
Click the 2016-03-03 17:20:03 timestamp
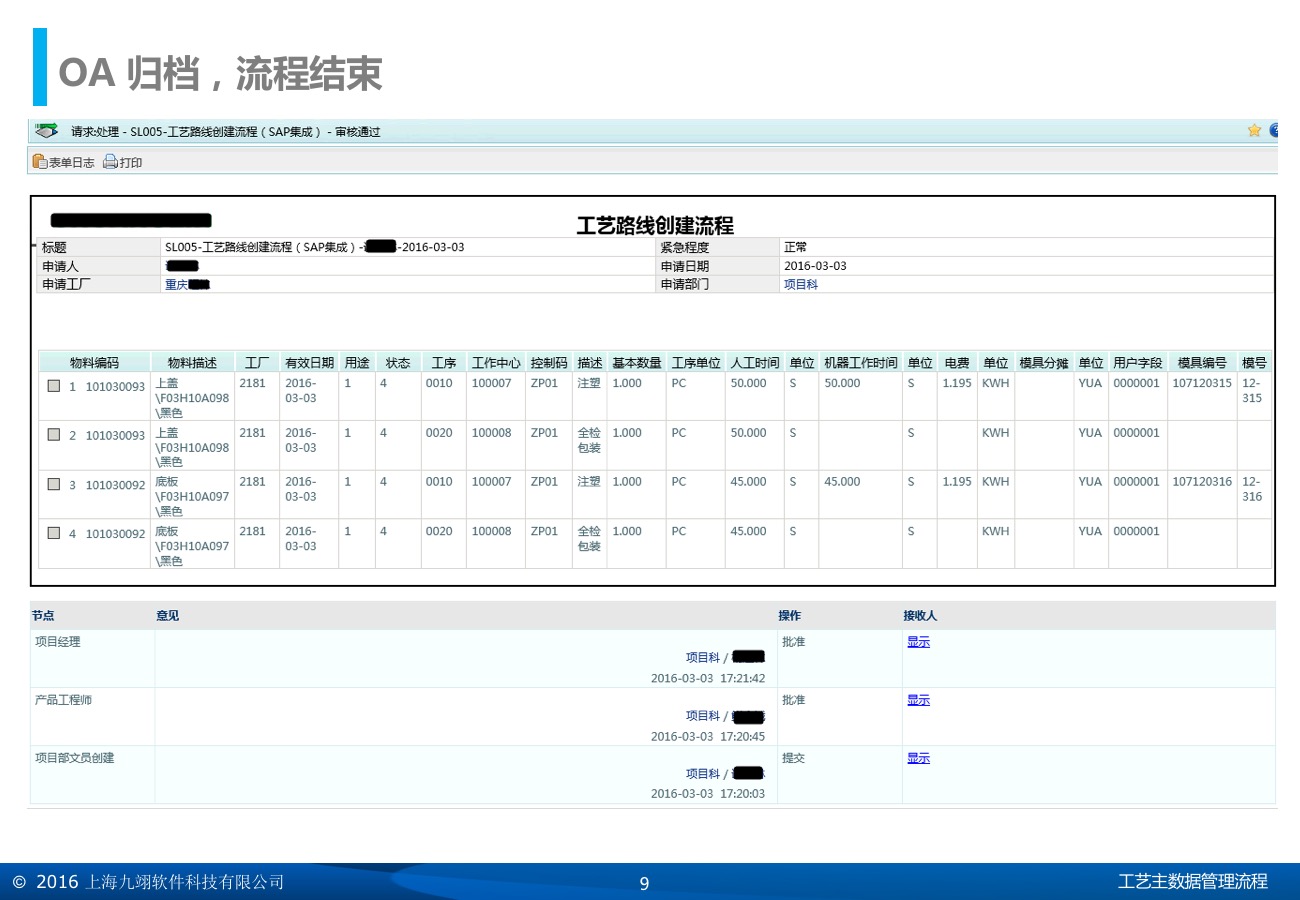tap(708, 794)
